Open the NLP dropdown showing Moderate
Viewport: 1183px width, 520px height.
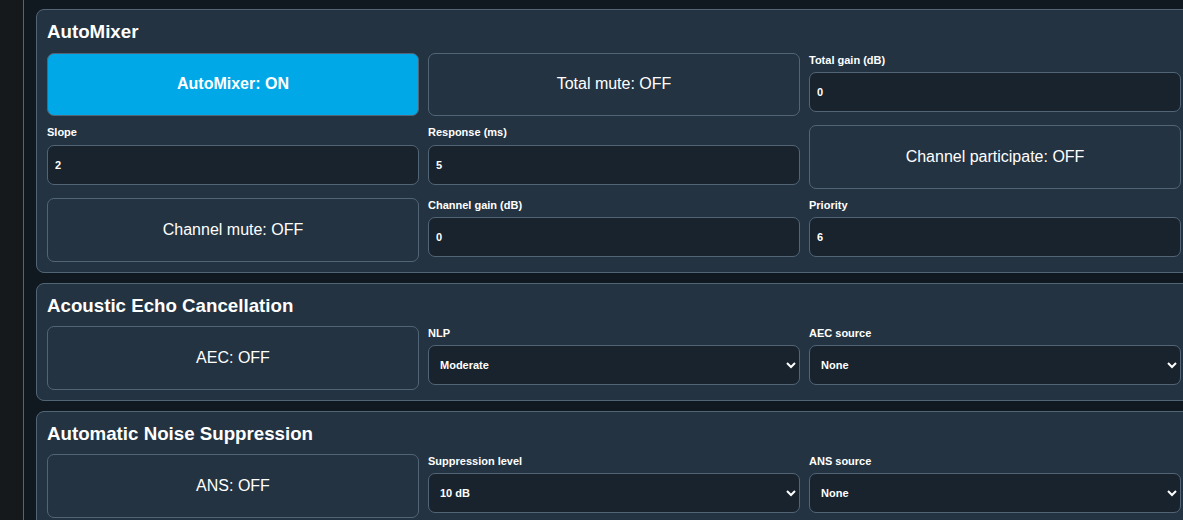pyautogui.click(x=613, y=365)
